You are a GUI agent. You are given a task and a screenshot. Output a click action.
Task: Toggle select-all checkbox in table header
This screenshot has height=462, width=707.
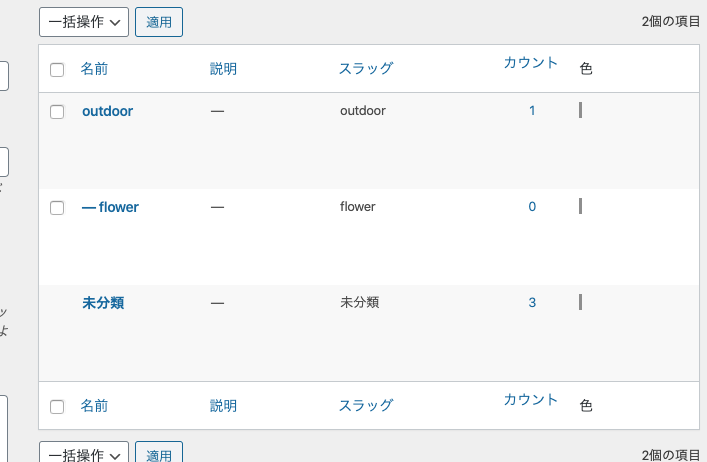pyautogui.click(x=57, y=69)
